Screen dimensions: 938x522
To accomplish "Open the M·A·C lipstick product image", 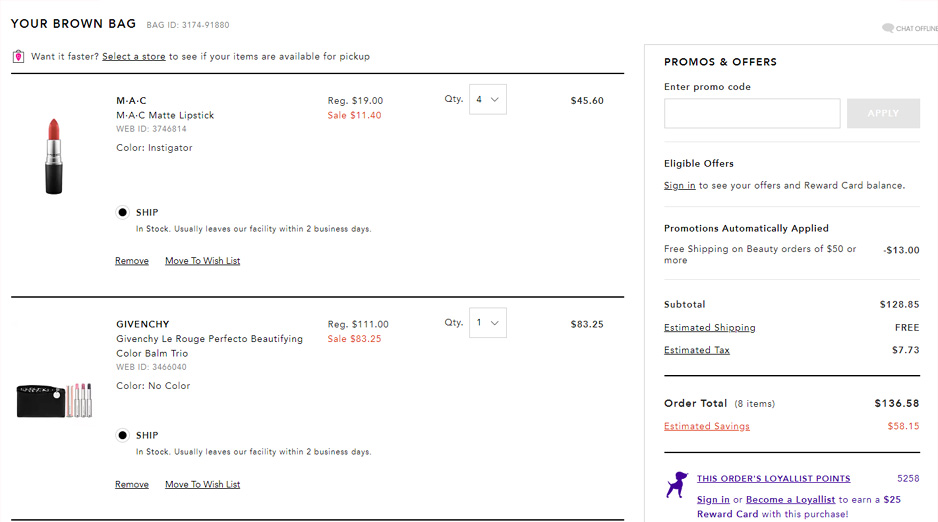I will (54, 156).
